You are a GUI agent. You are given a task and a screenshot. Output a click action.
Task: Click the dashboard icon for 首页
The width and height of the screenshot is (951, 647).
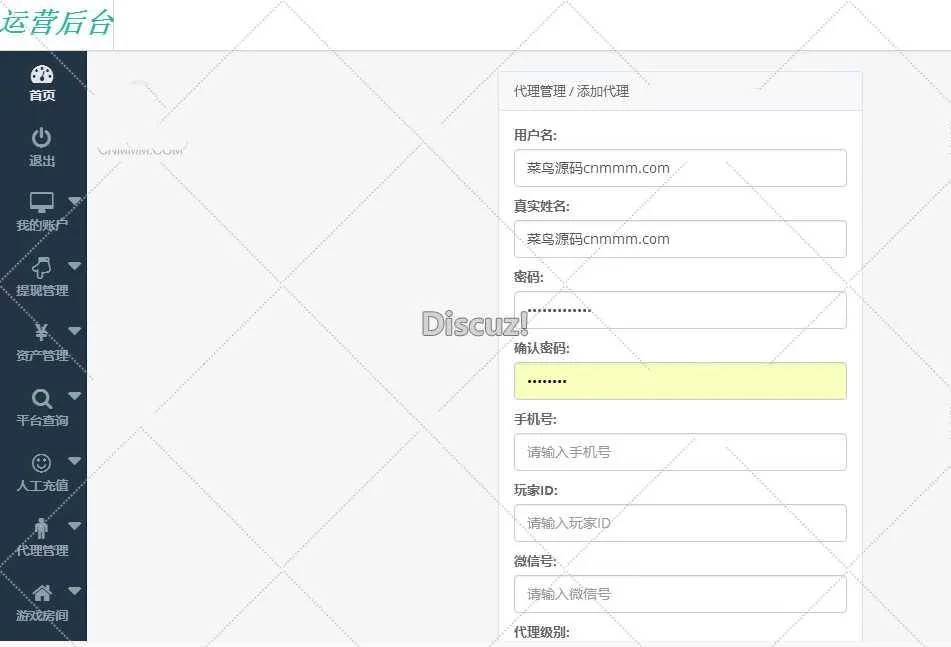(x=42, y=75)
